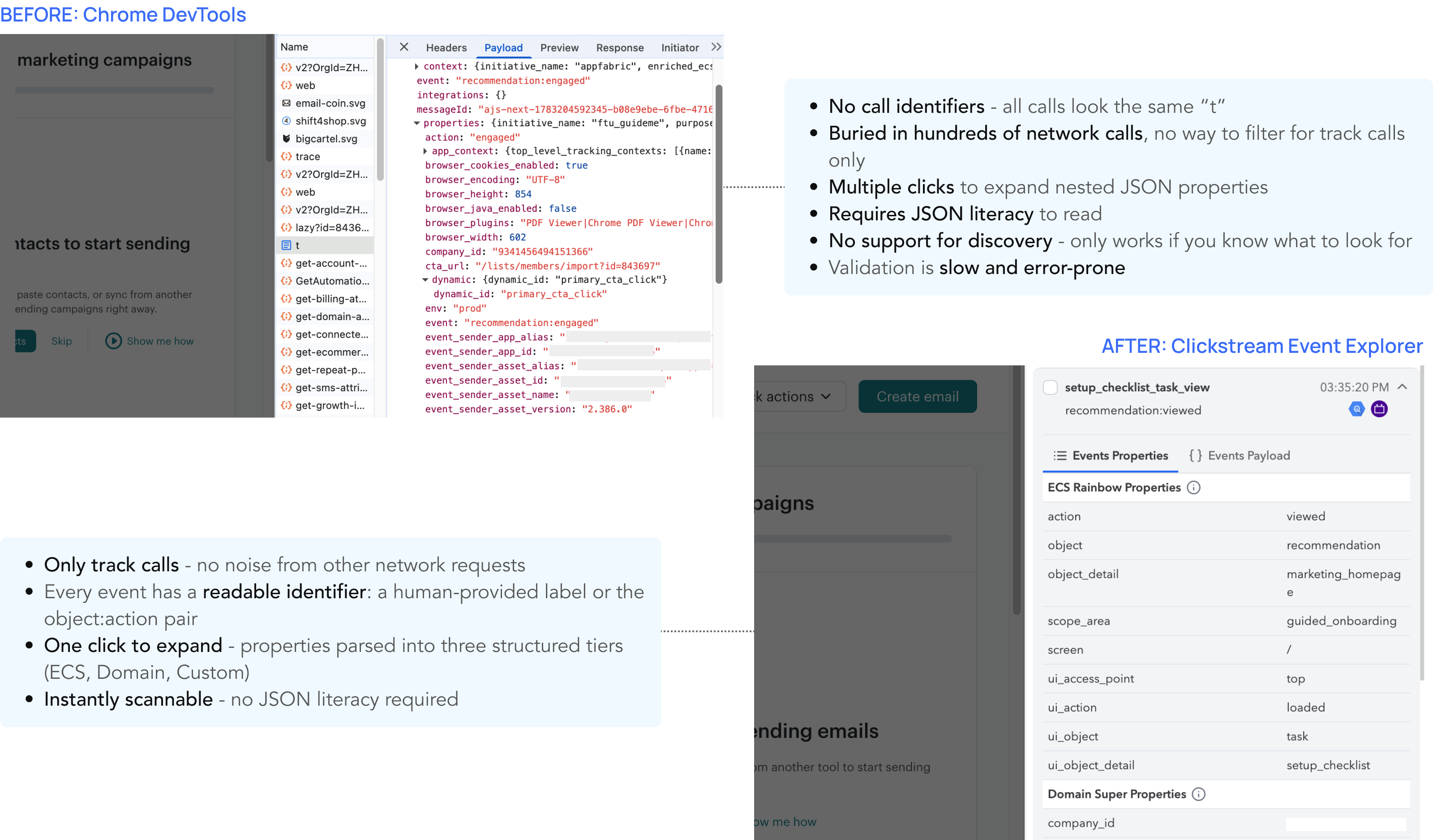Click the get-growth-i request icon
Screen dimensions: 1433x840
tap(287, 406)
